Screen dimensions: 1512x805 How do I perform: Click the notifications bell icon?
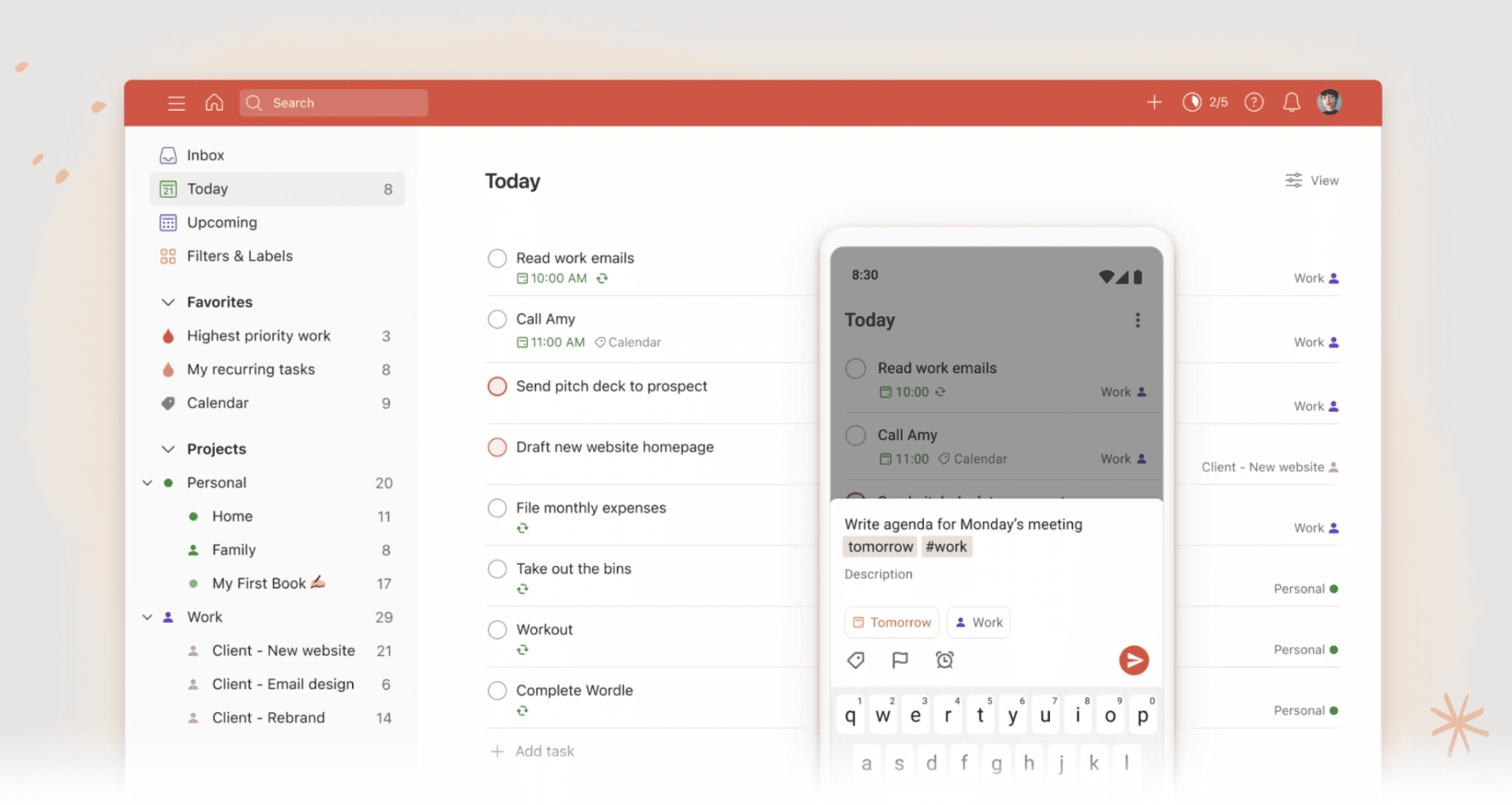[x=1292, y=102]
